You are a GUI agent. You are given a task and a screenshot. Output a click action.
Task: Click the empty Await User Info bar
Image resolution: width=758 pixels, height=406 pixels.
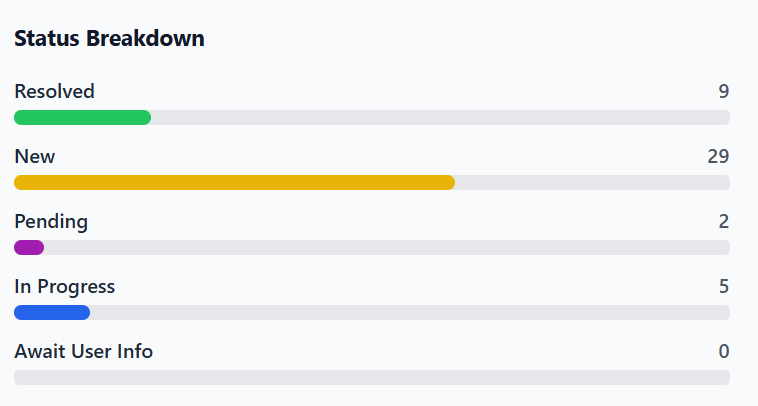pos(372,378)
